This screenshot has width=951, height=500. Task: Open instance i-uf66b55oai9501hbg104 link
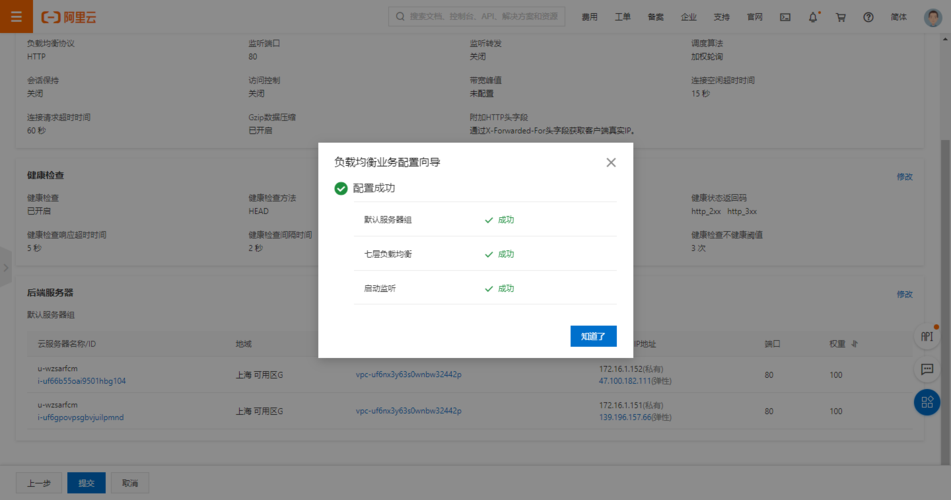point(81,381)
